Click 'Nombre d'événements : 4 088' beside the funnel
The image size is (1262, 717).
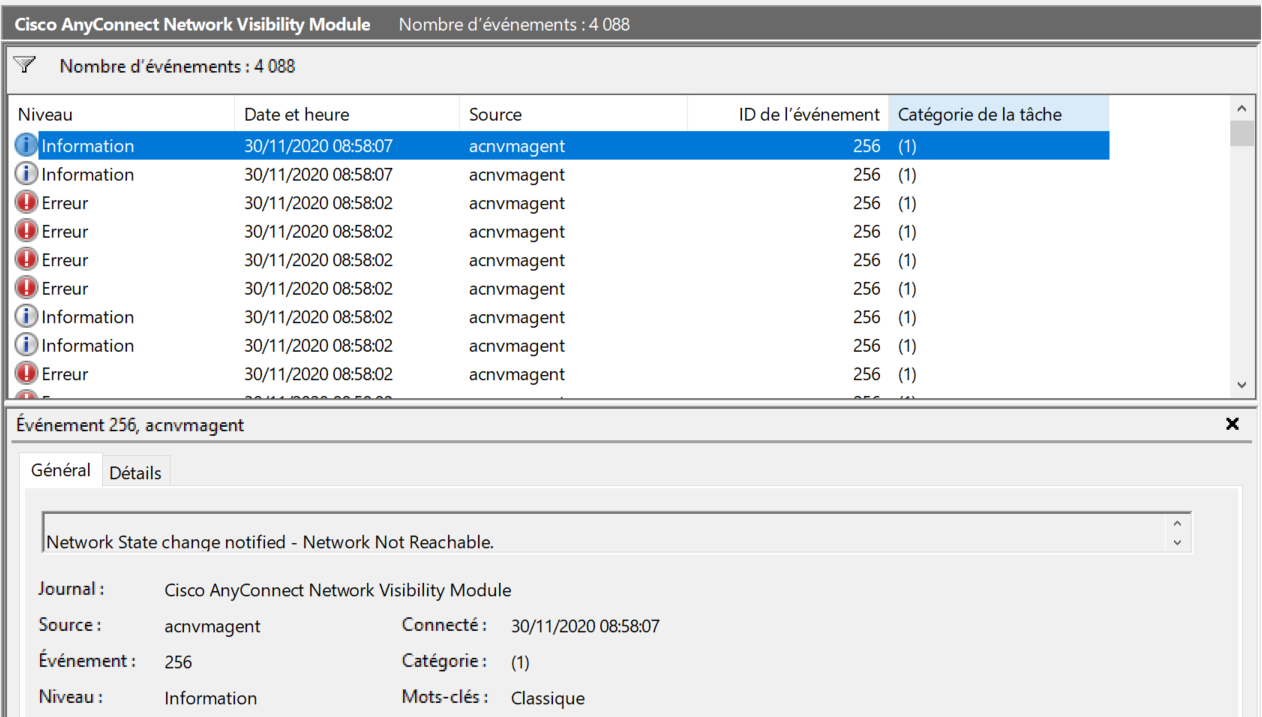click(177, 66)
